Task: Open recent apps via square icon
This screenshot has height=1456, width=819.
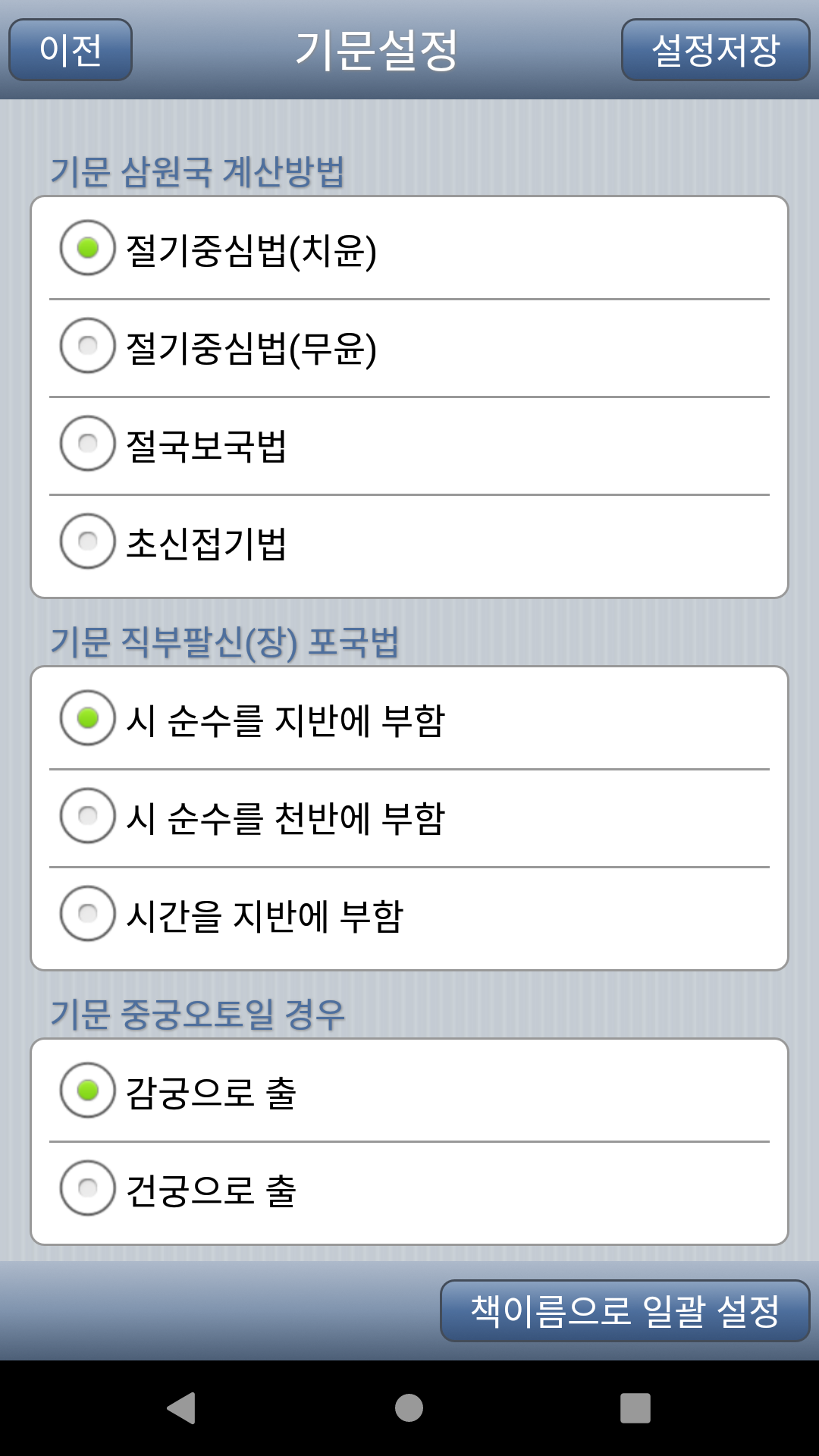Action: click(635, 1408)
